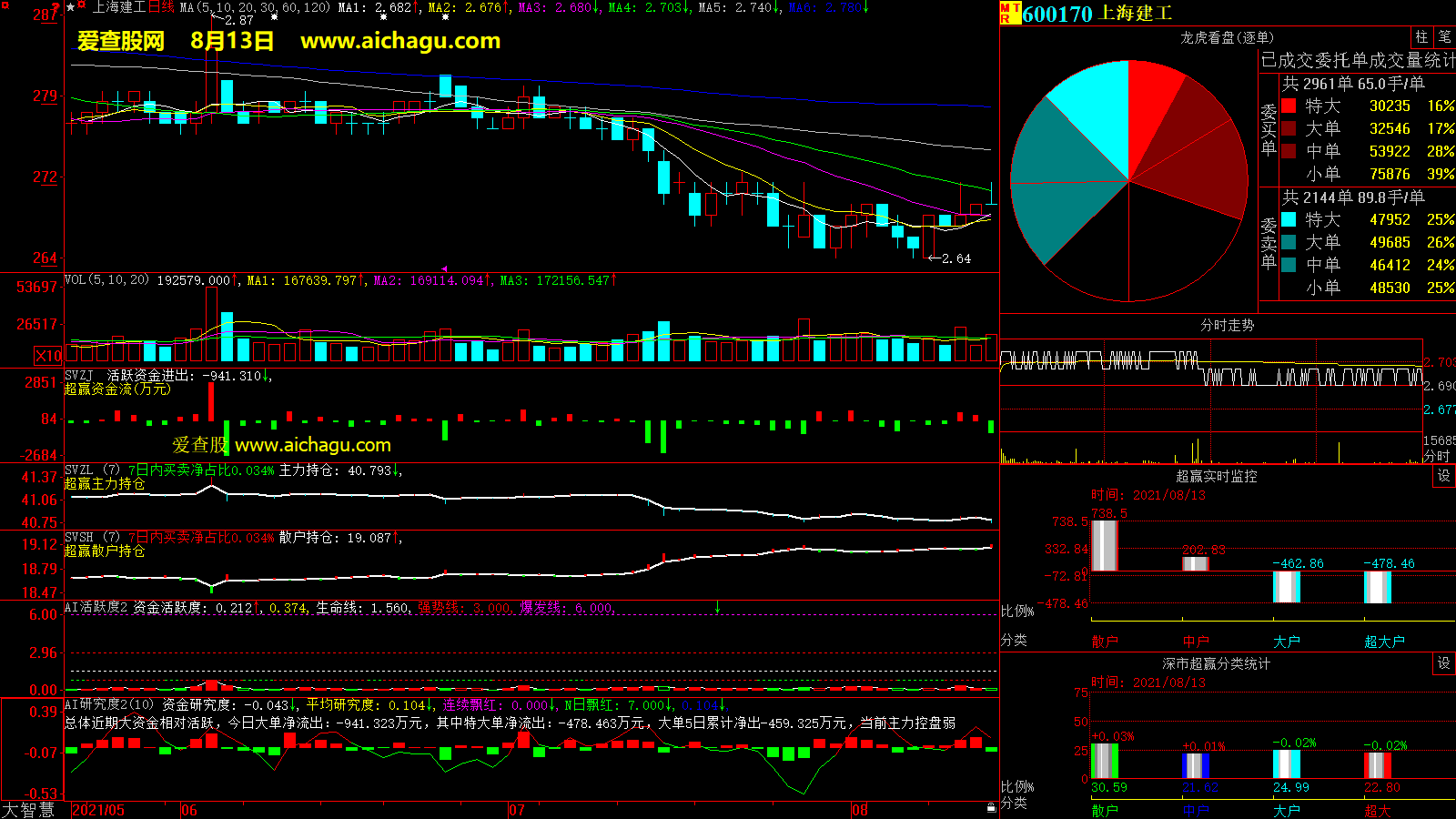
Task: Click the 日线 period label
Action: coord(161,7)
